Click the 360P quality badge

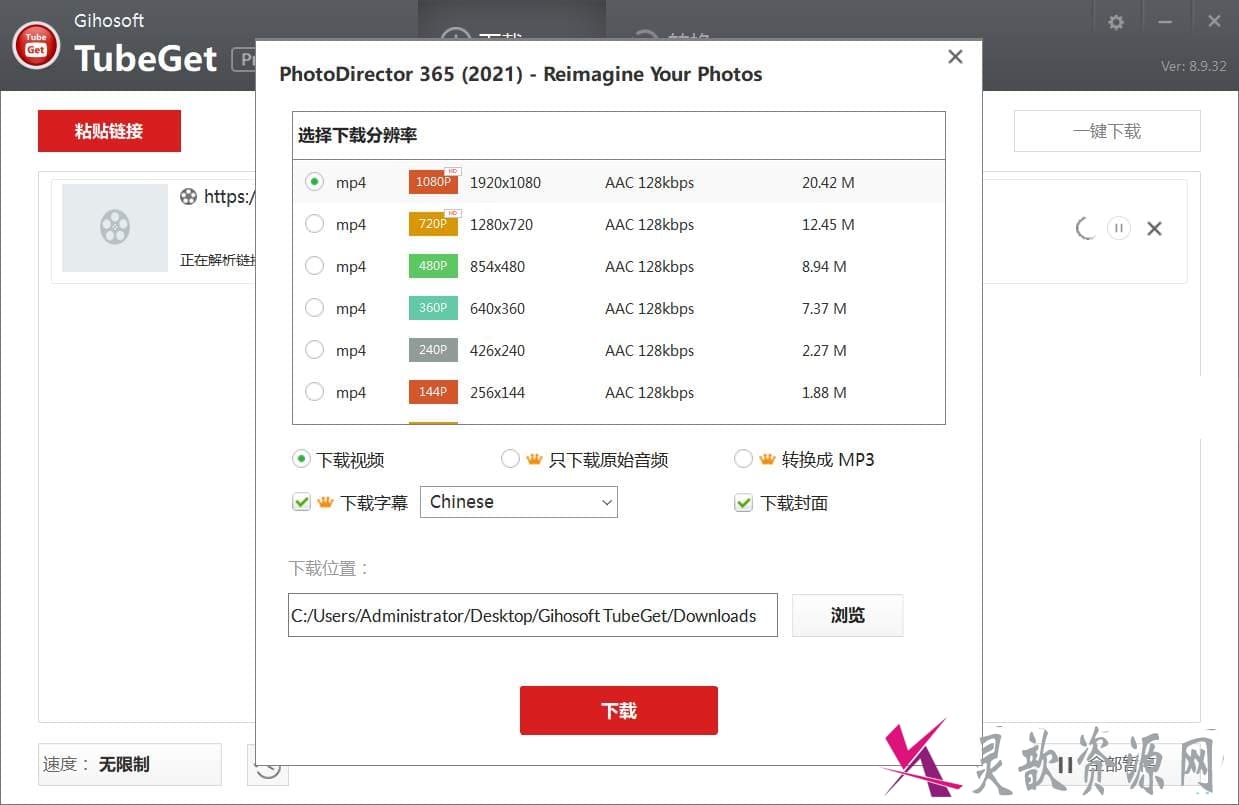pyautogui.click(x=433, y=308)
